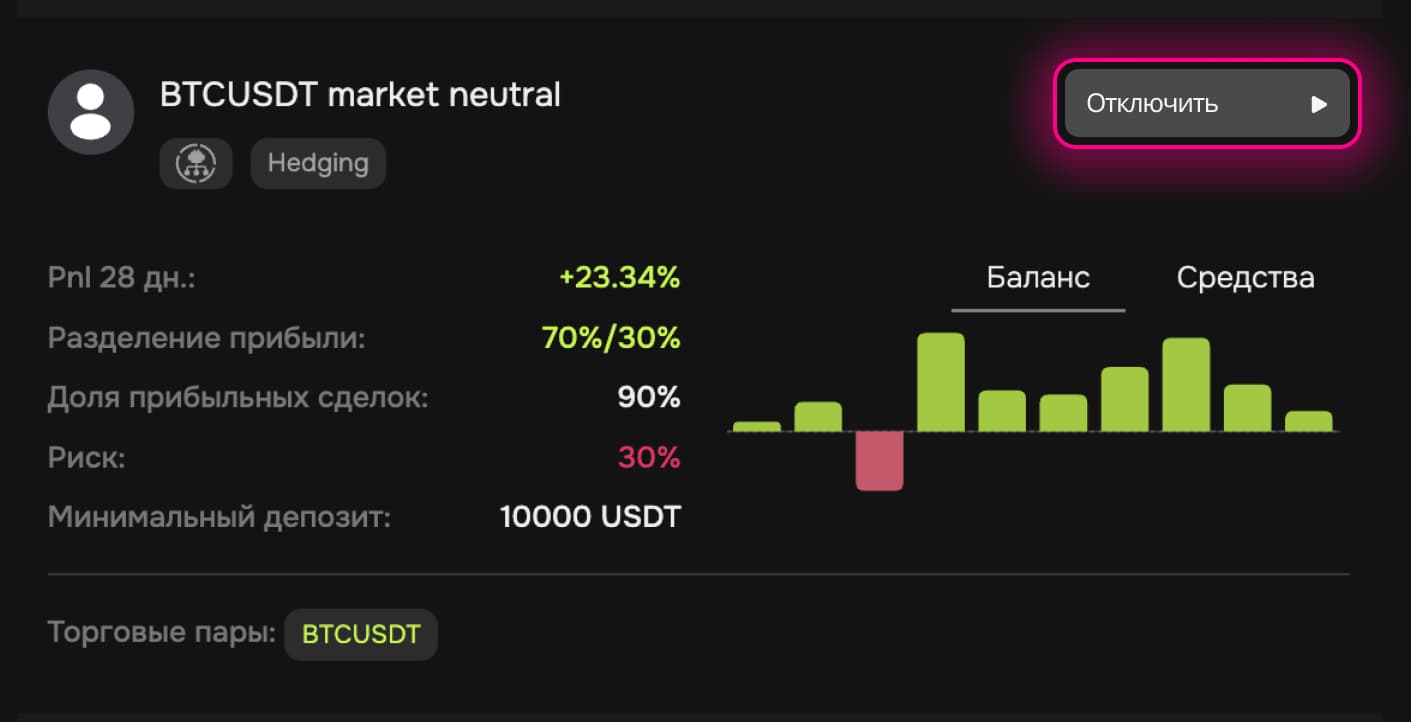Image resolution: width=1411 pixels, height=722 pixels.
Task: Click the first green bar in balance chart
Action: [x=756, y=426]
